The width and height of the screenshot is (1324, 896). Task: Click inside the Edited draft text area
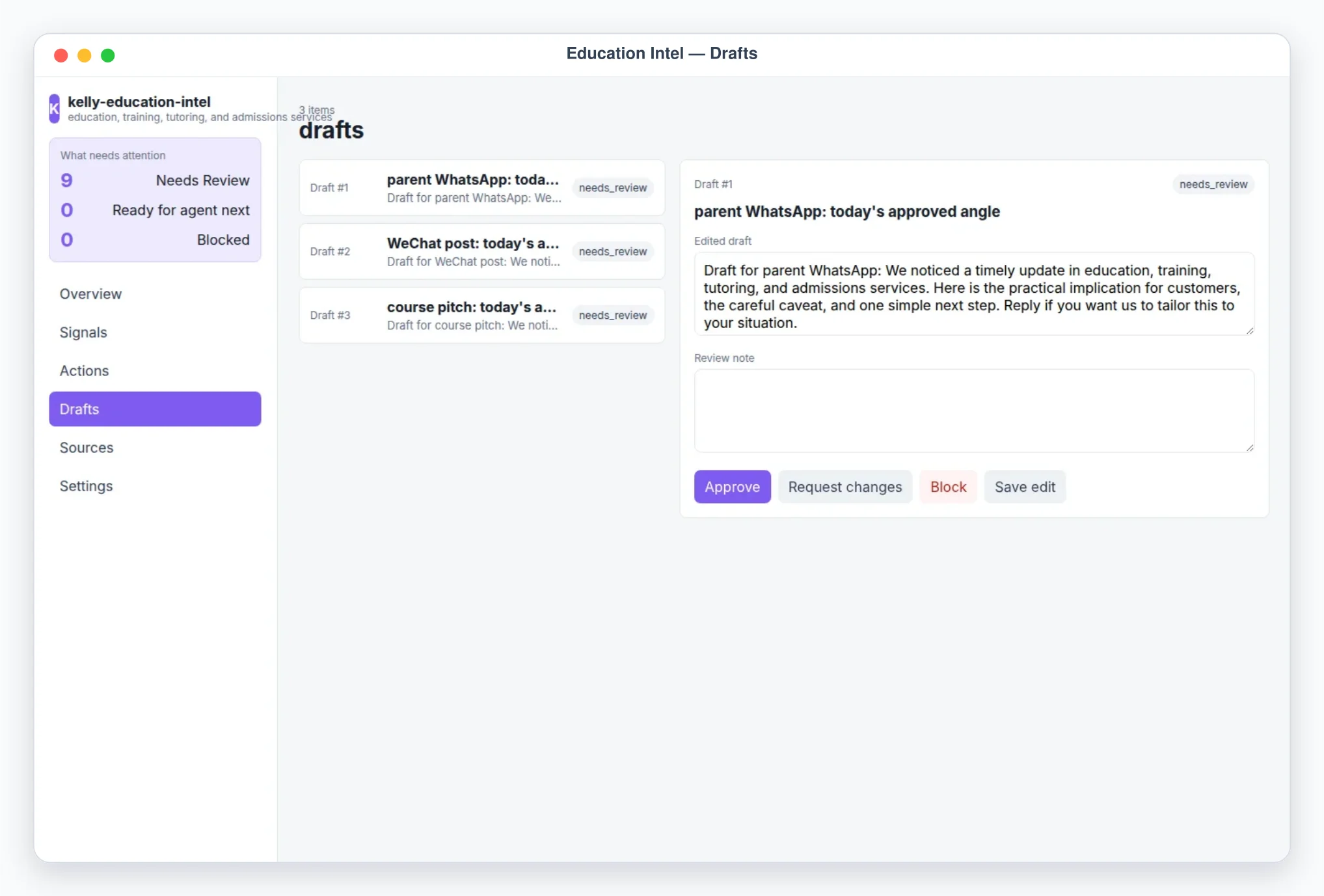[973, 294]
